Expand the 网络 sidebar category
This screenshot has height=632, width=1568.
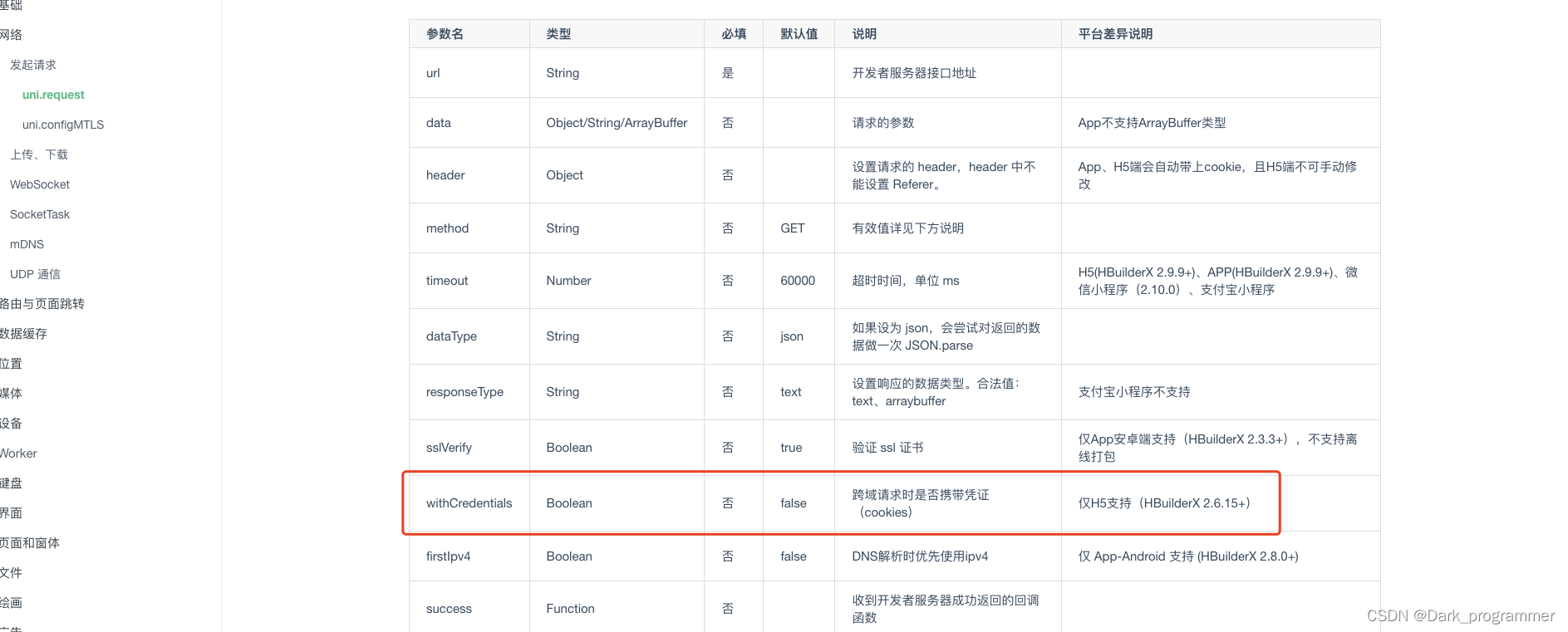click(12, 35)
